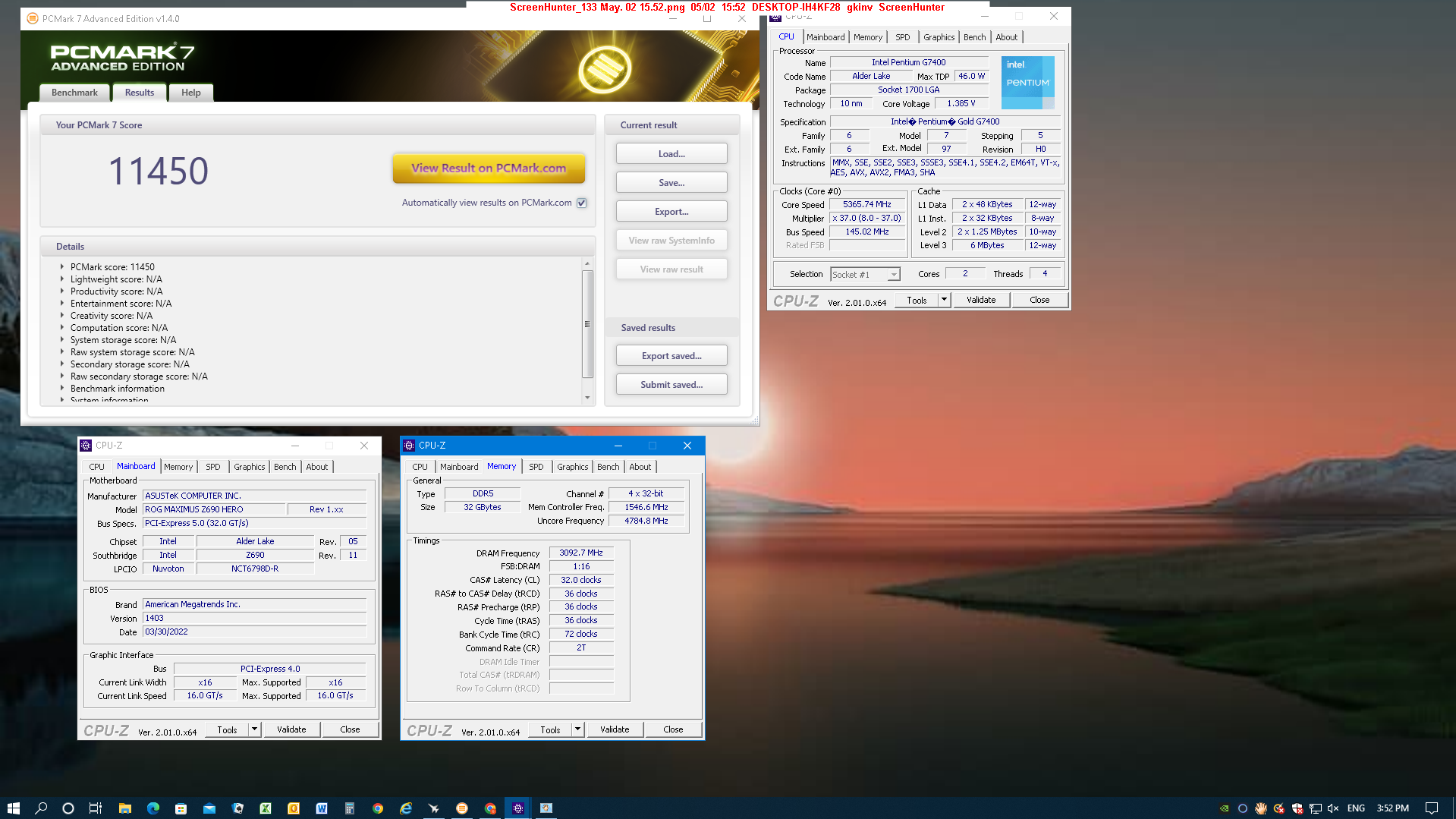
Task: Click the Load... button
Action: [x=671, y=154]
